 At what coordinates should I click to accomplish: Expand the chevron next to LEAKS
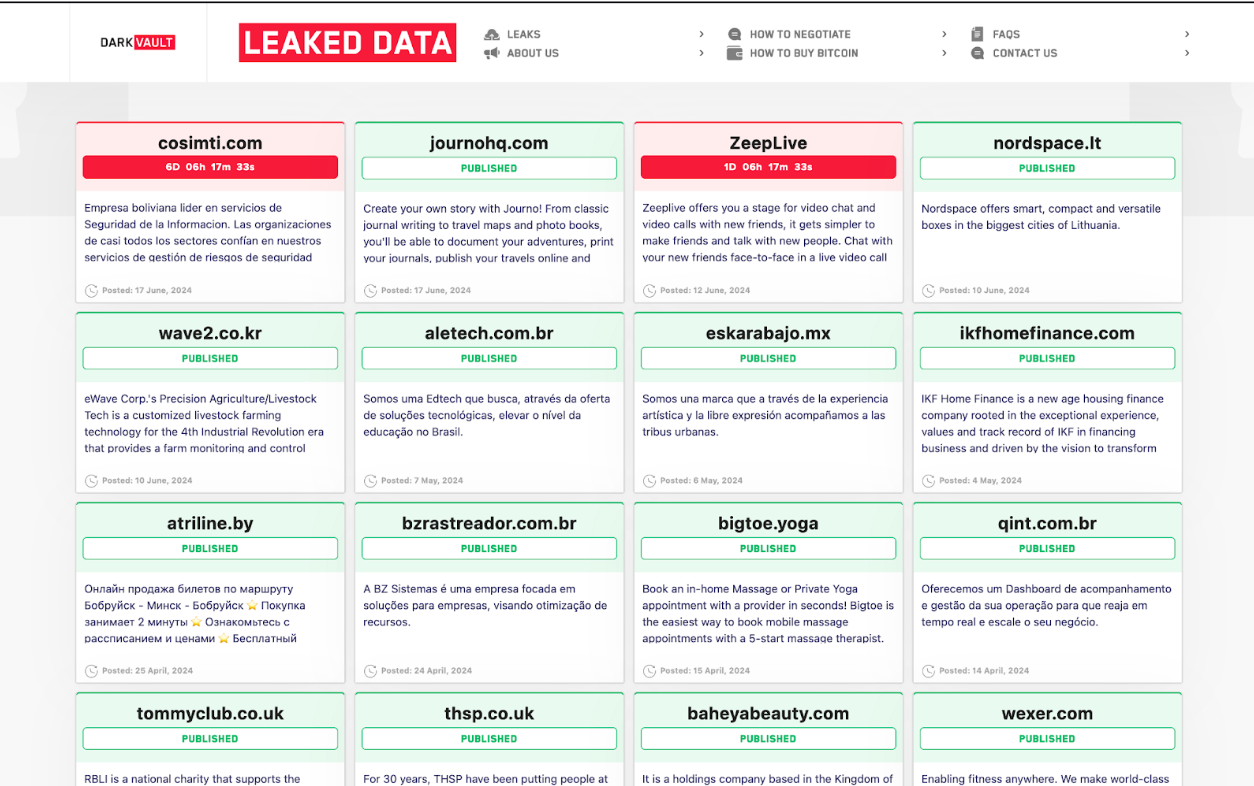pos(702,33)
